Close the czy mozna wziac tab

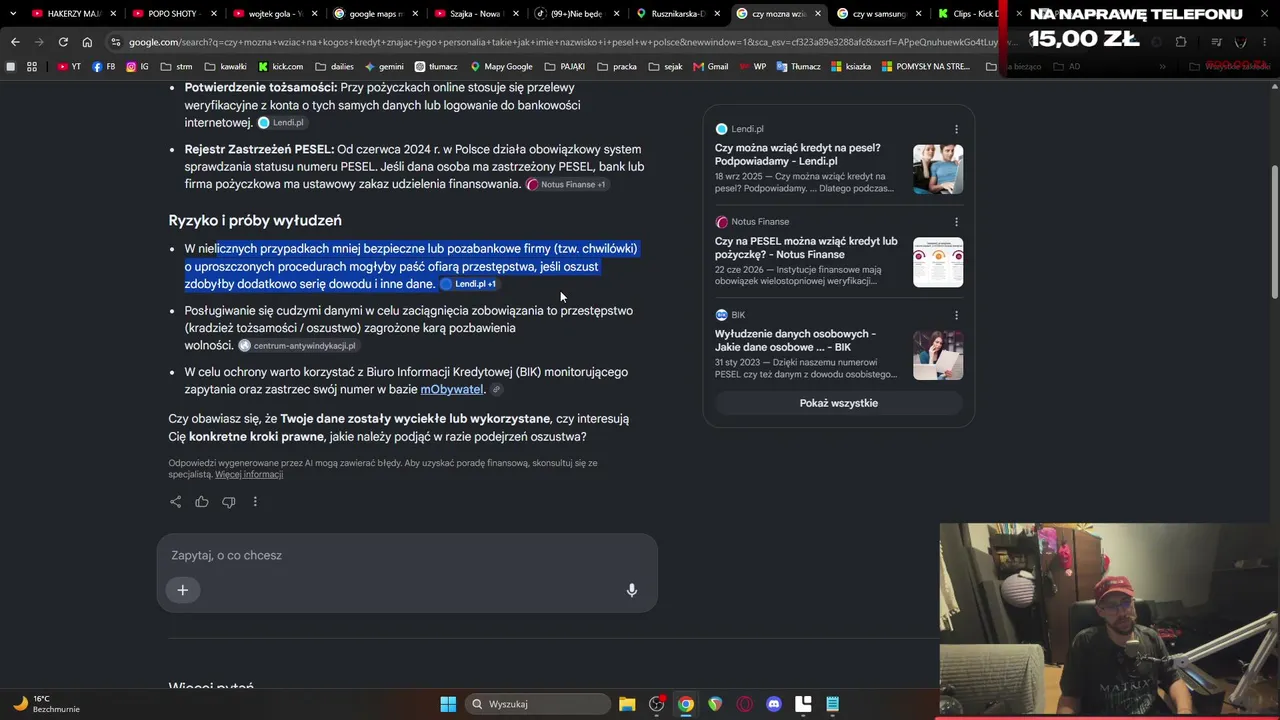tap(818, 14)
